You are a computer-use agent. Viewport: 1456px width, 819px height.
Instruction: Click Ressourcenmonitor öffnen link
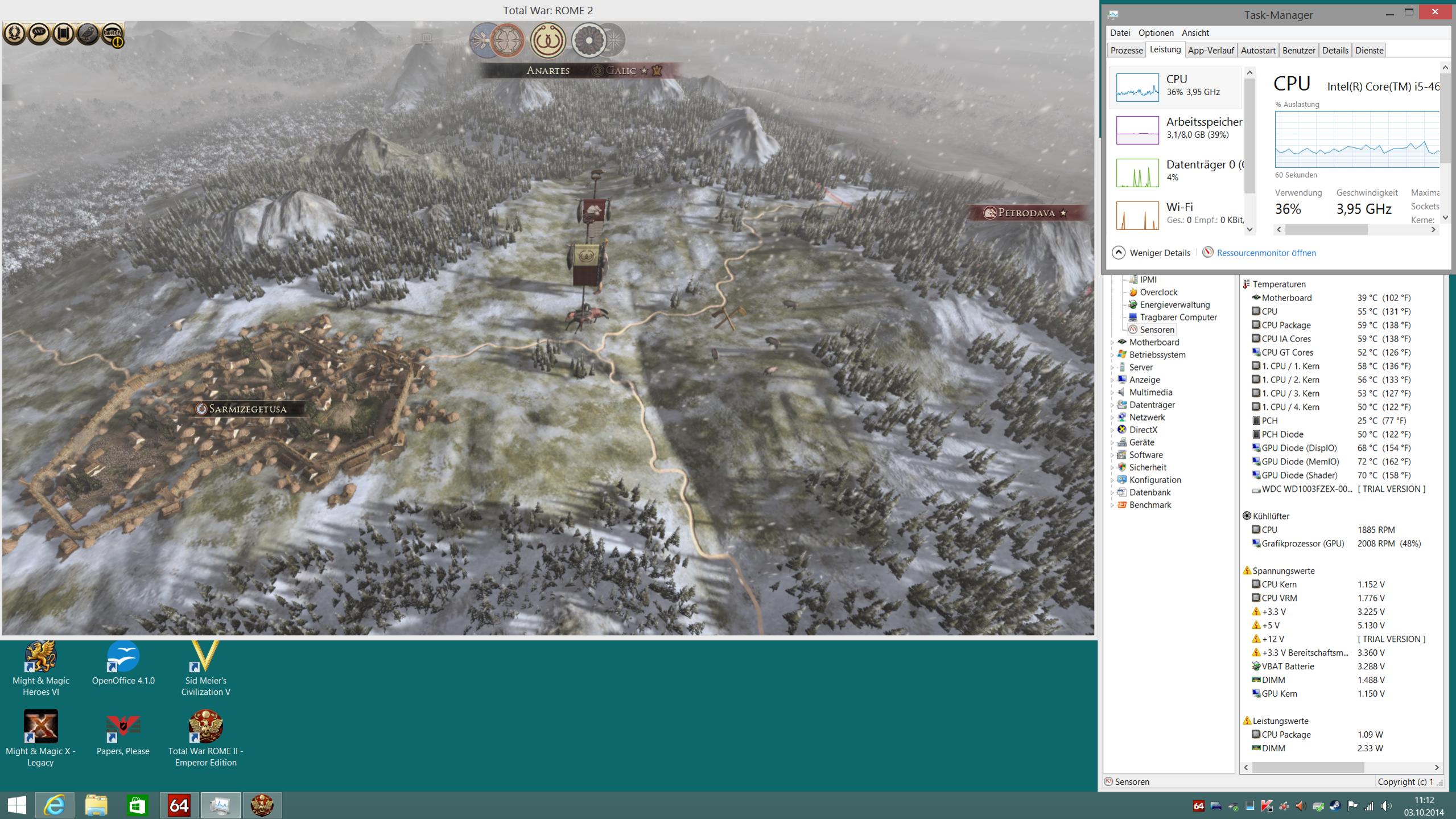point(1266,253)
